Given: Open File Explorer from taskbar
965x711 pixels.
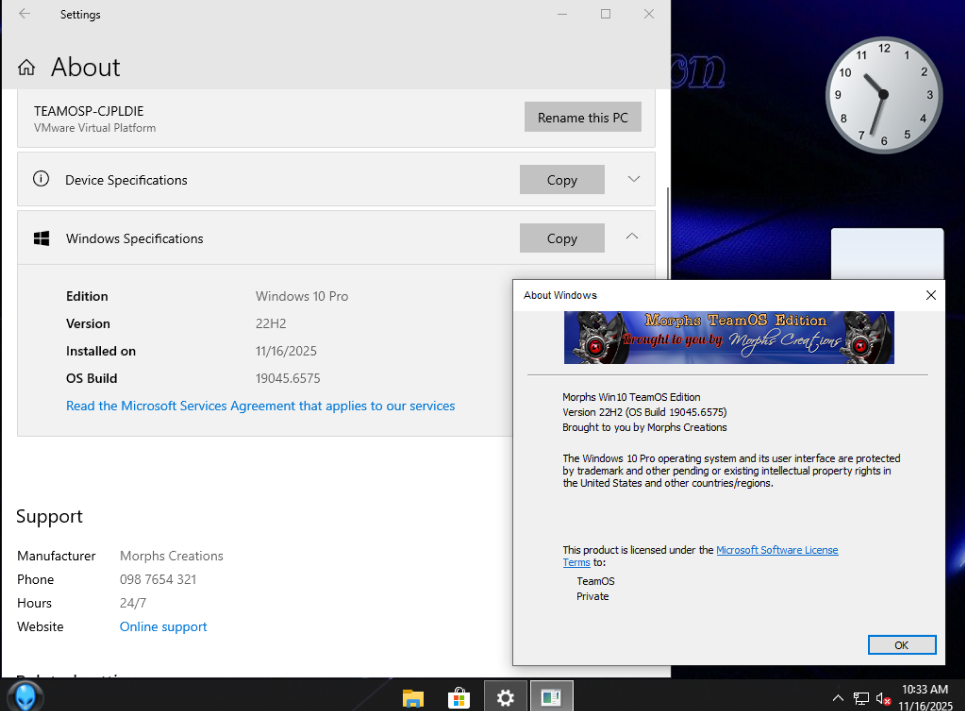Looking at the screenshot, I should pos(413,697).
